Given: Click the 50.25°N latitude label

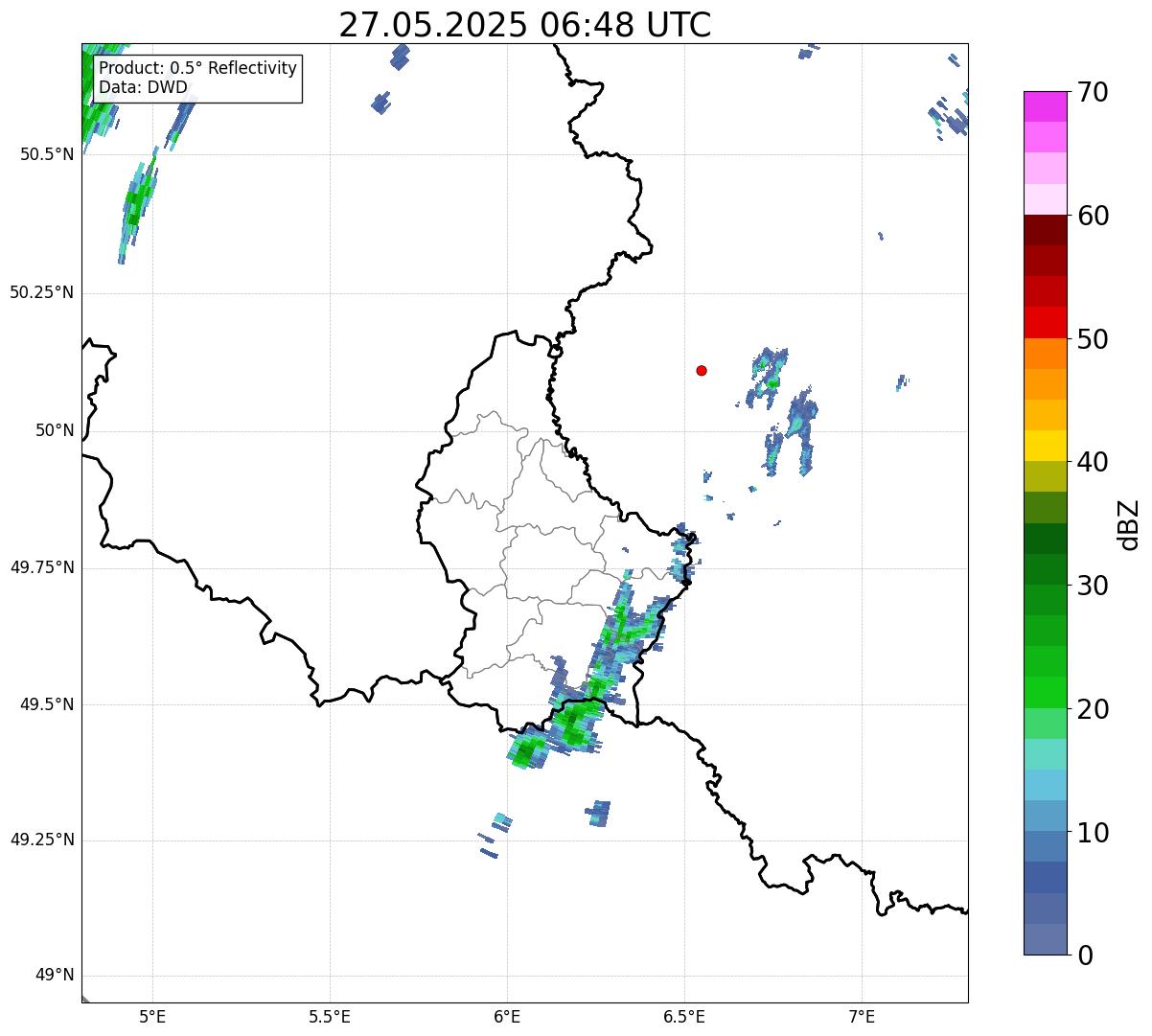Looking at the screenshot, I should pos(42,292).
